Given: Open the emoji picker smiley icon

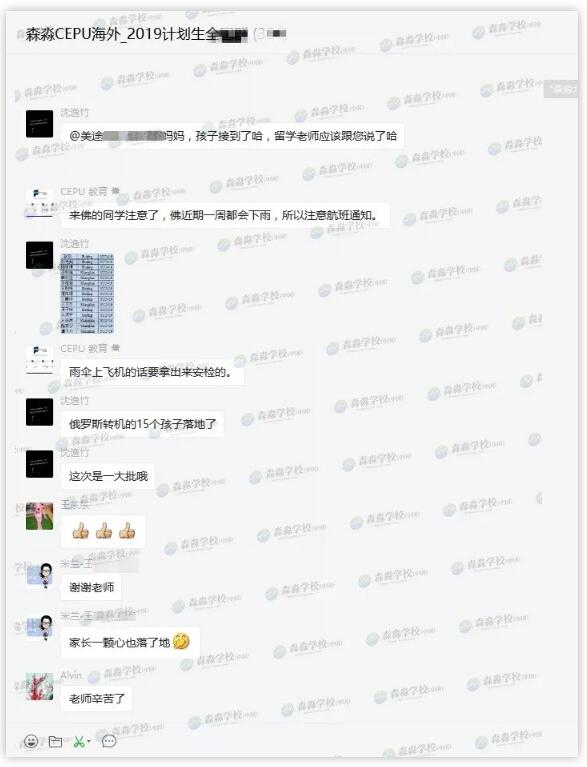Looking at the screenshot, I should 31,741.
